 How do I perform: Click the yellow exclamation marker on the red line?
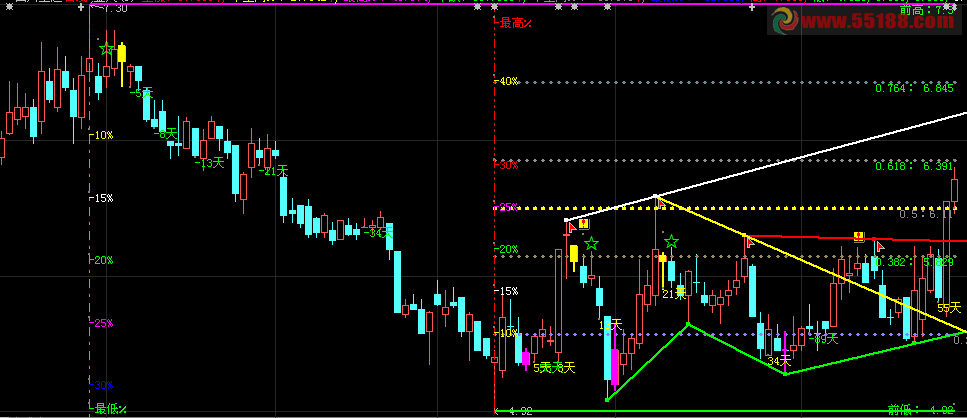(859, 236)
